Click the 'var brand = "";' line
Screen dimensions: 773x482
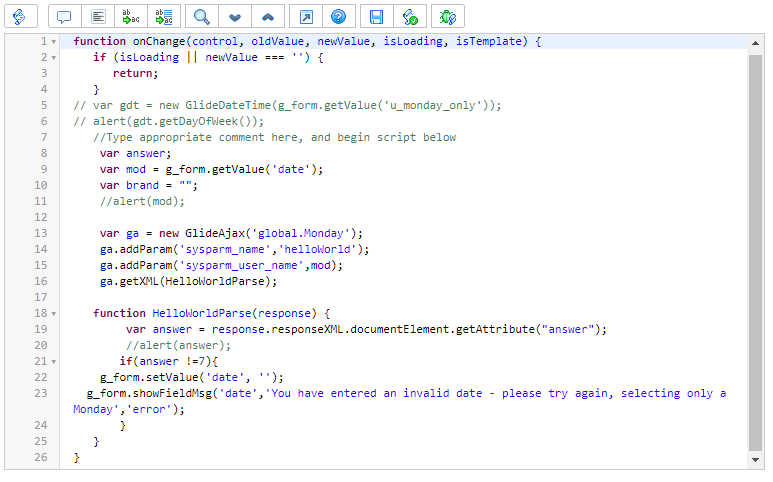coord(148,185)
